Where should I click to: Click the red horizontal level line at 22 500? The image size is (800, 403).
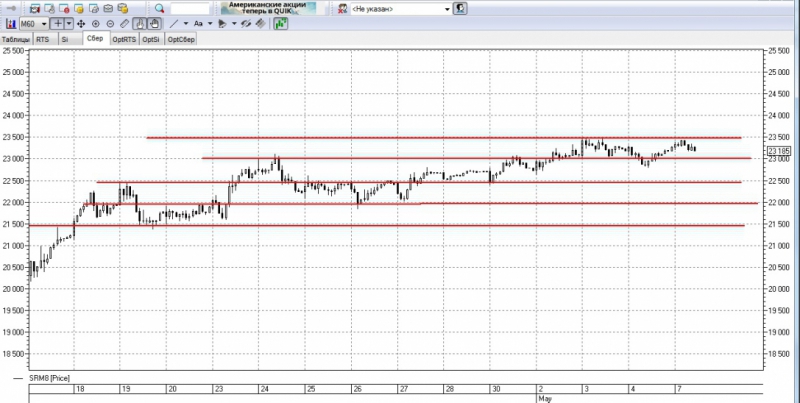[419, 182]
